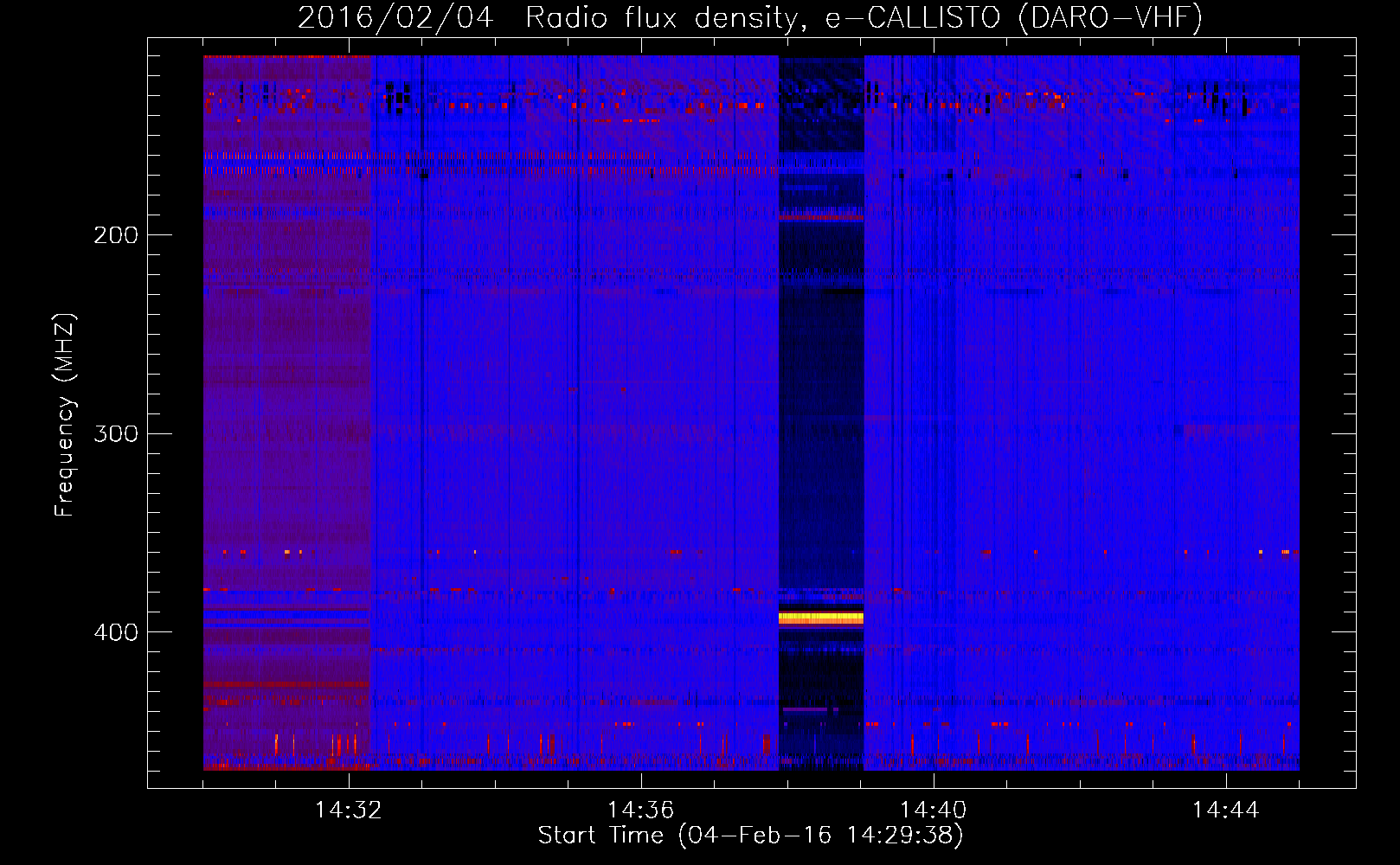Image resolution: width=1400 pixels, height=865 pixels.
Task: Click the reddish spectrogram region before 14:32
Action: [287, 413]
